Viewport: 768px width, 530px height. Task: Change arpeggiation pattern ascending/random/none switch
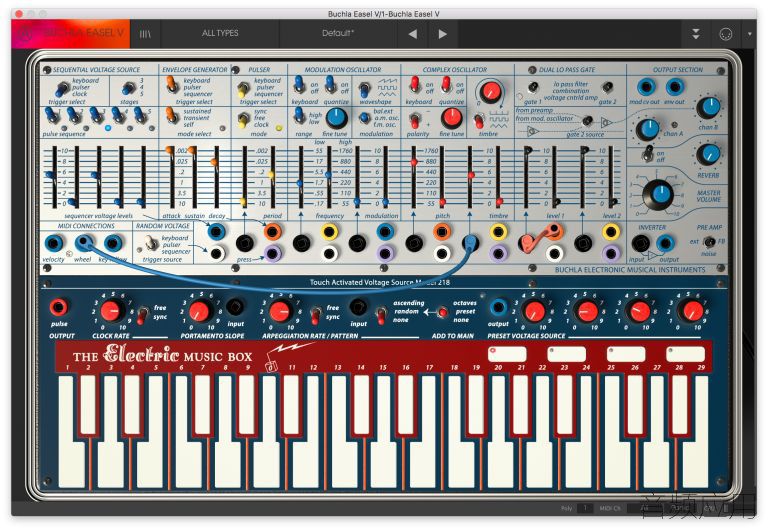coord(381,315)
